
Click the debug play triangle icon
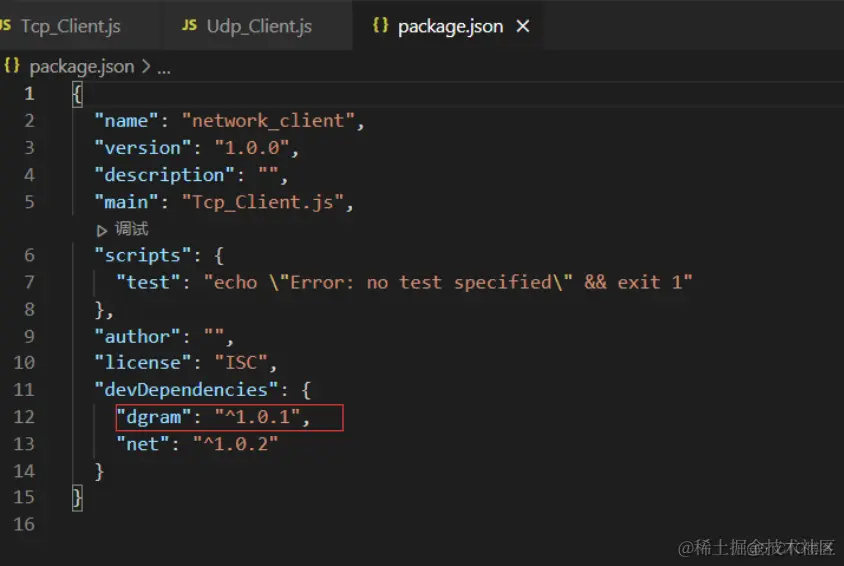tap(101, 231)
